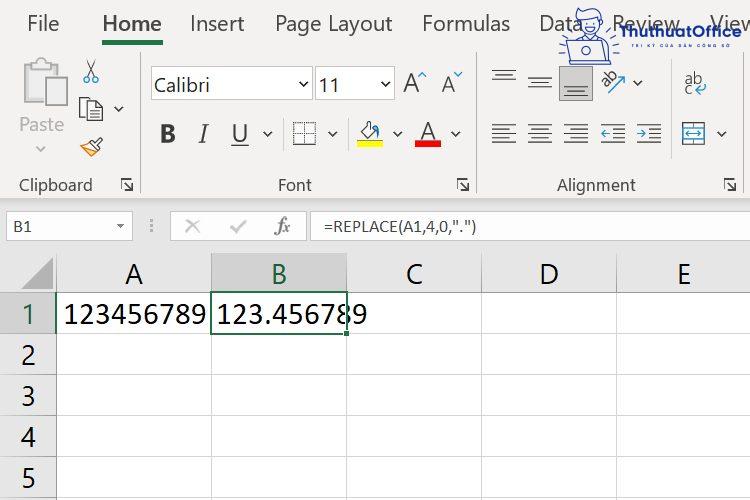Open the Orientation text rotation tool
The width and height of the screenshot is (750, 500).
614,82
